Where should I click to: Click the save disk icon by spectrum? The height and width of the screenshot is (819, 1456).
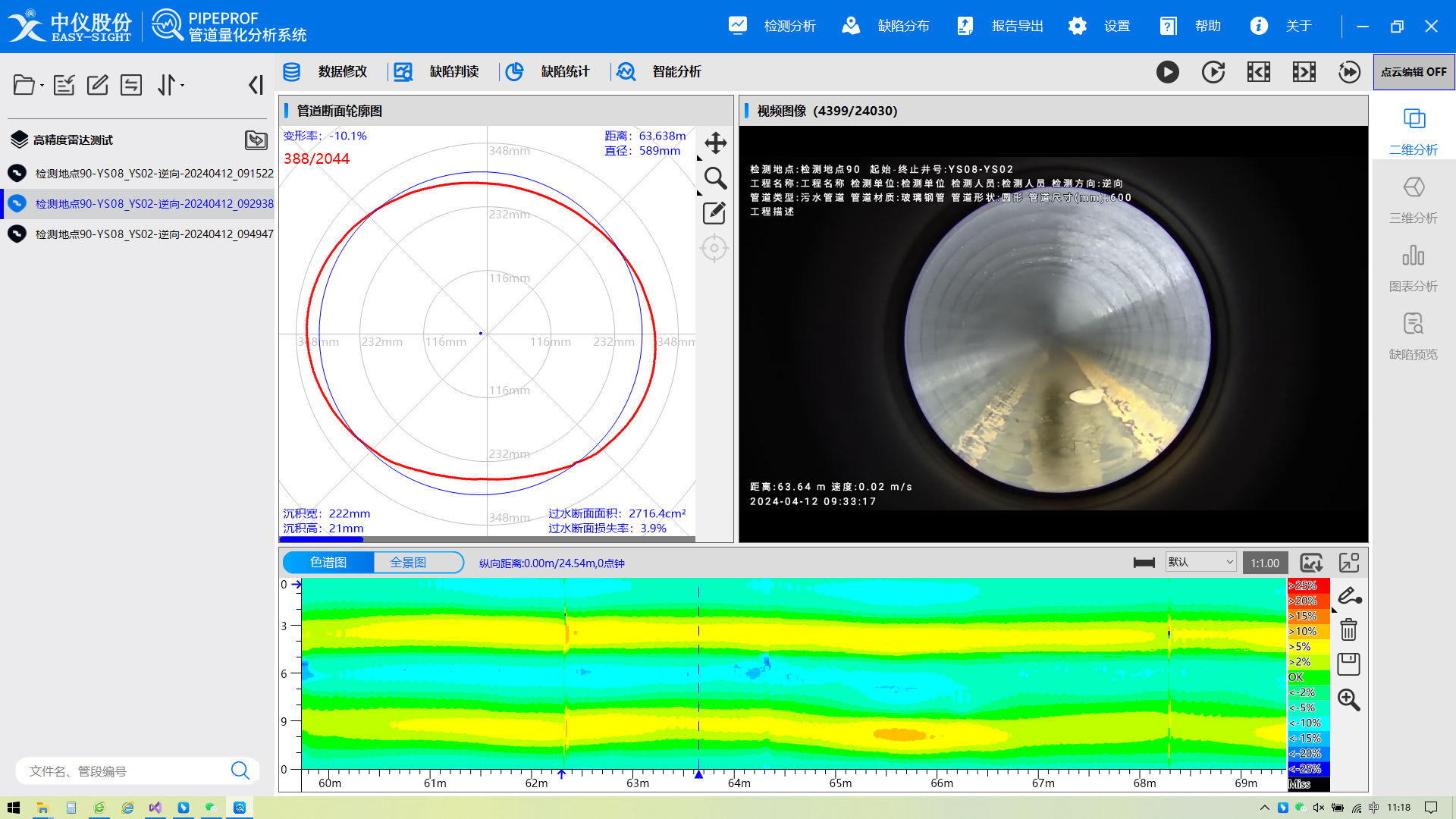pos(1348,664)
